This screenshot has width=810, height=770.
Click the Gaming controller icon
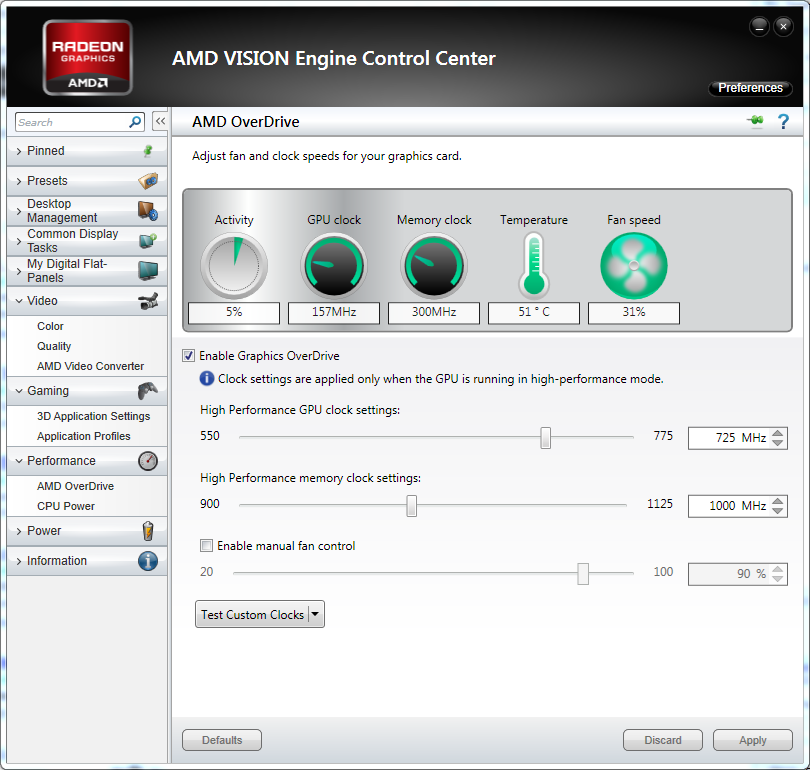pos(148,391)
